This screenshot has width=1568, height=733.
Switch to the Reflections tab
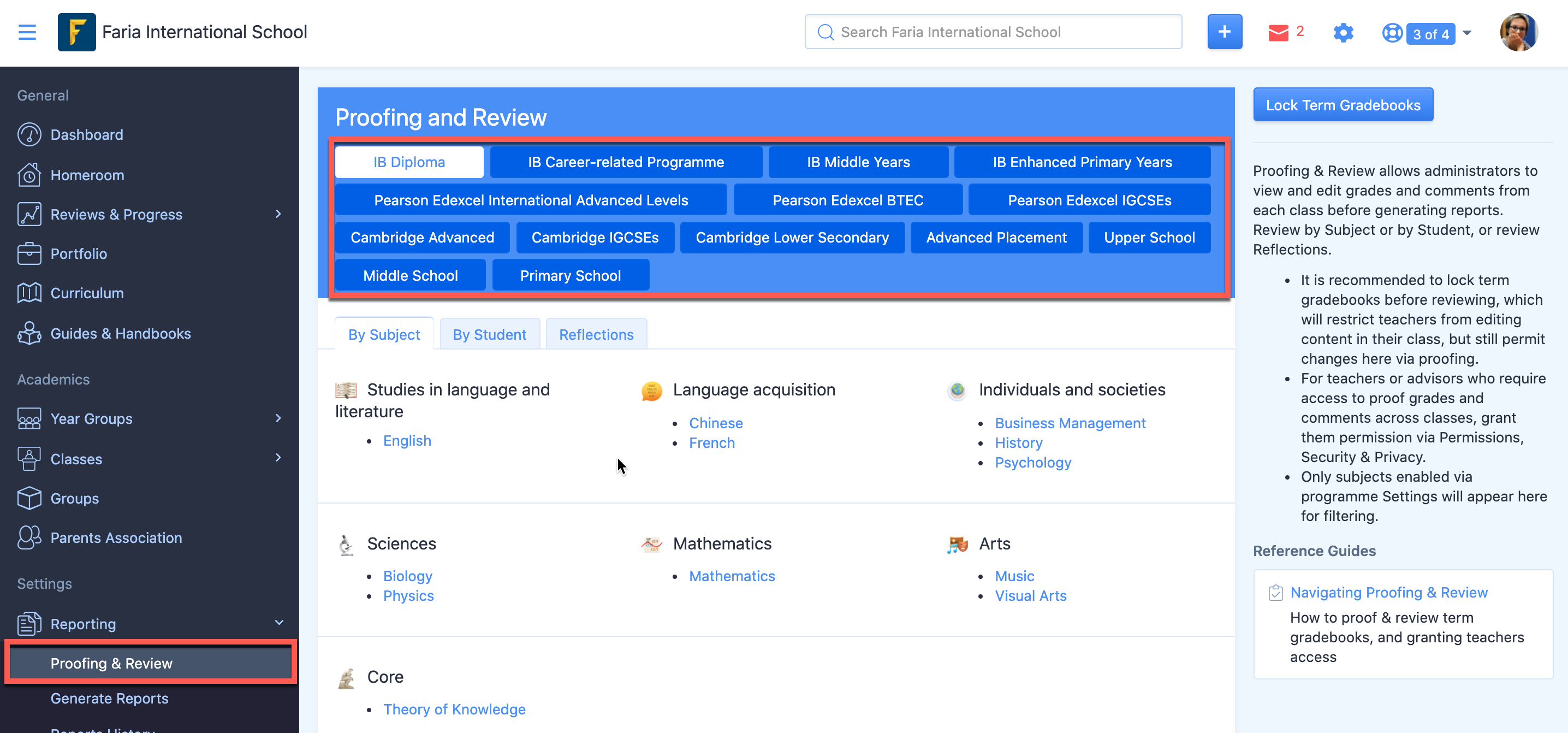pyautogui.click(x=596, y=334)
